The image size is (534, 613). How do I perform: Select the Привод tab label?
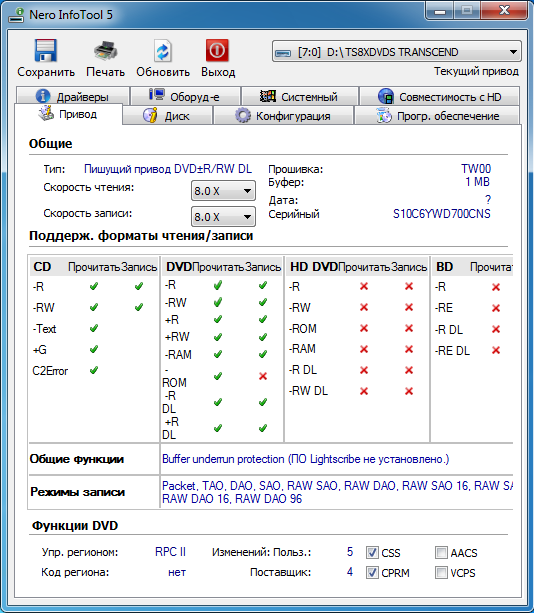78,114
